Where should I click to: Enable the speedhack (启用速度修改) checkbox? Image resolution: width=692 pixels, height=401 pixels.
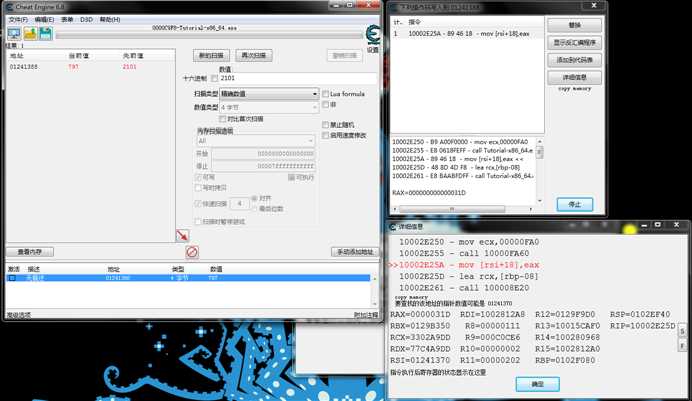(325, 135)
